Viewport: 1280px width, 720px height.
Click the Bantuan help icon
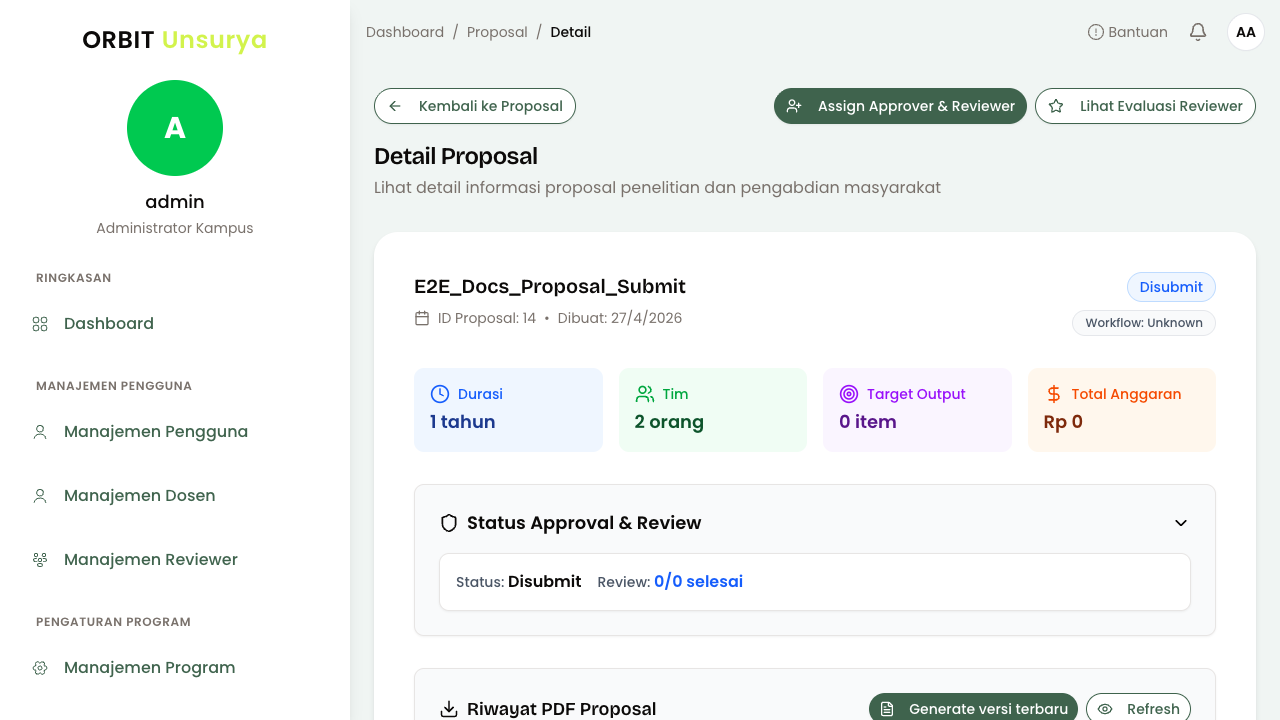(1096, 32)
